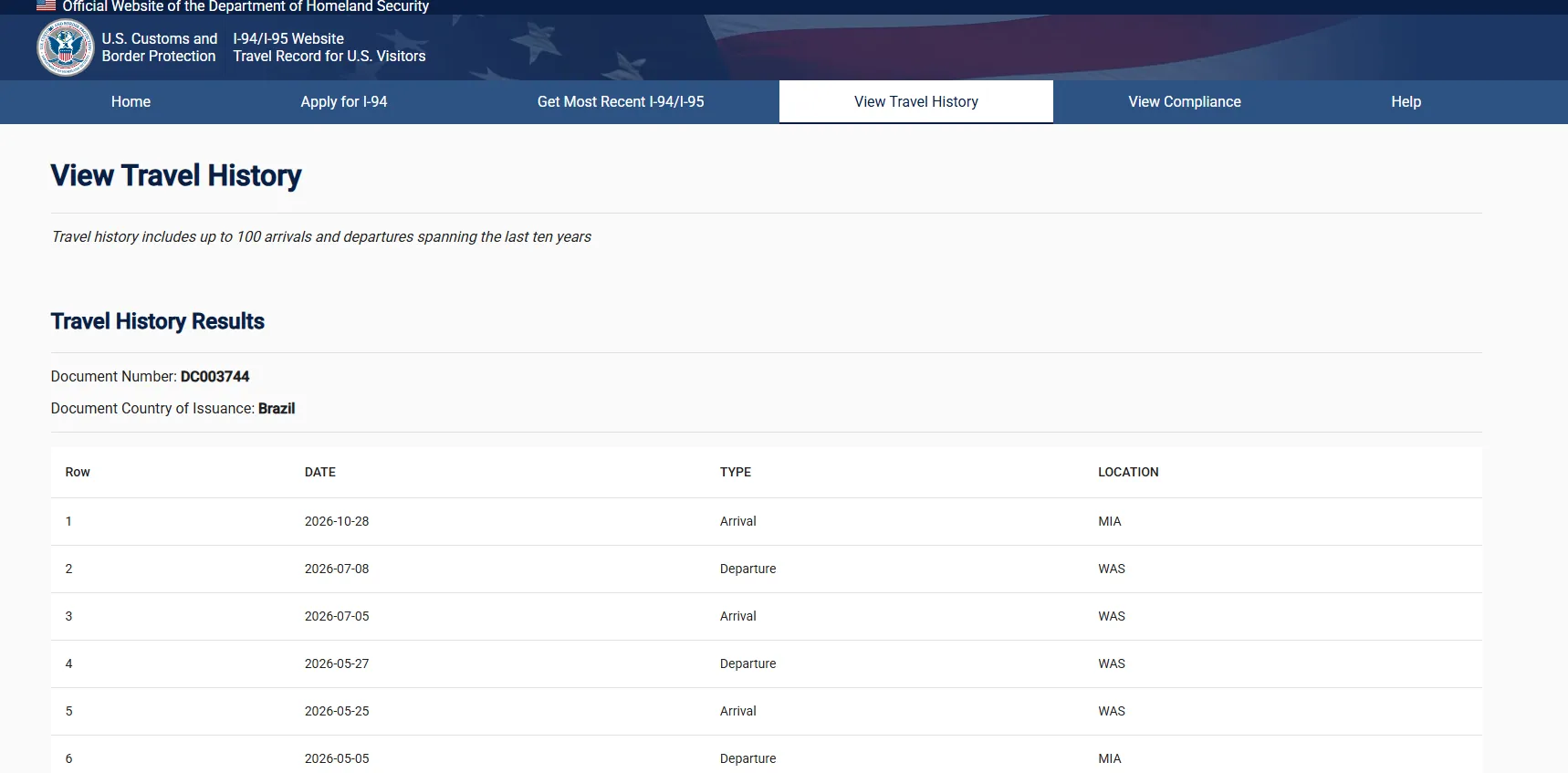Click Official Website of Homeland Security text
1568x773 pixels.
(x=246, y=6)
